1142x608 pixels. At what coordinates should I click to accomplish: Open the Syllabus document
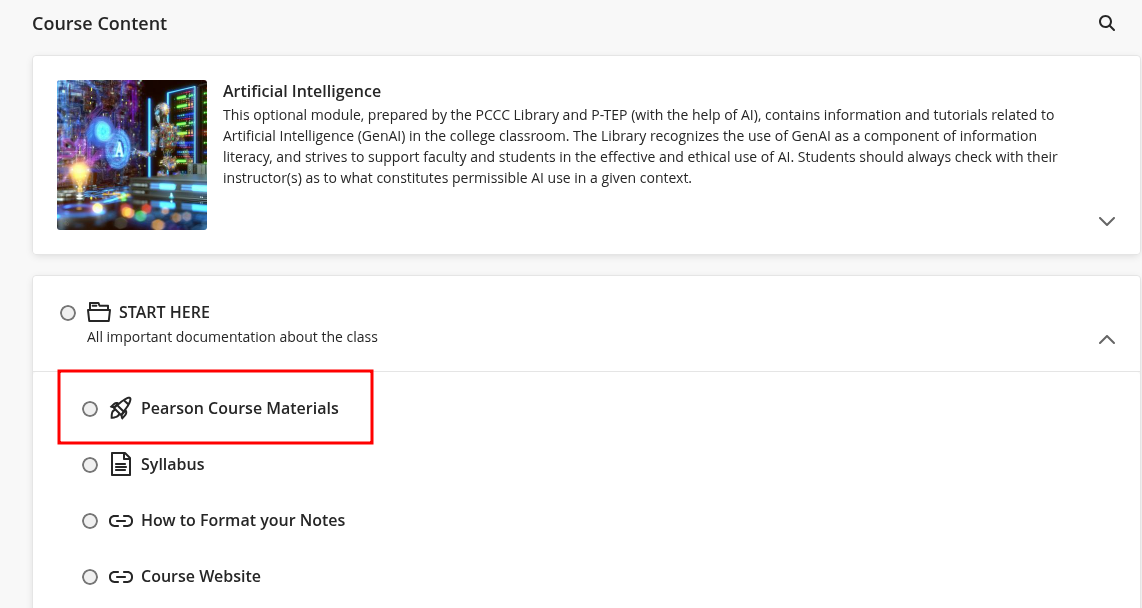pyautogui.click(x=172, y=464)
